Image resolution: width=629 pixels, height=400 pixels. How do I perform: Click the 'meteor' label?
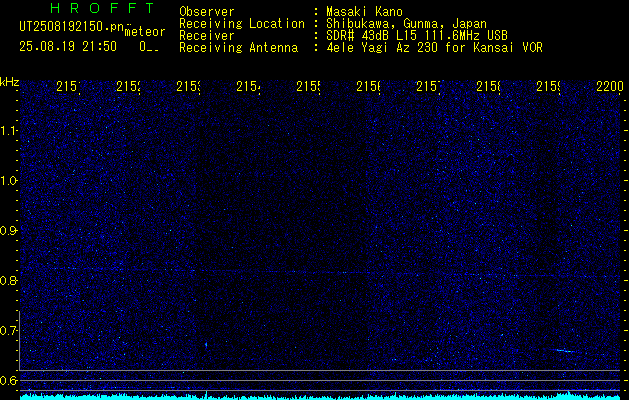coord(145,32)
